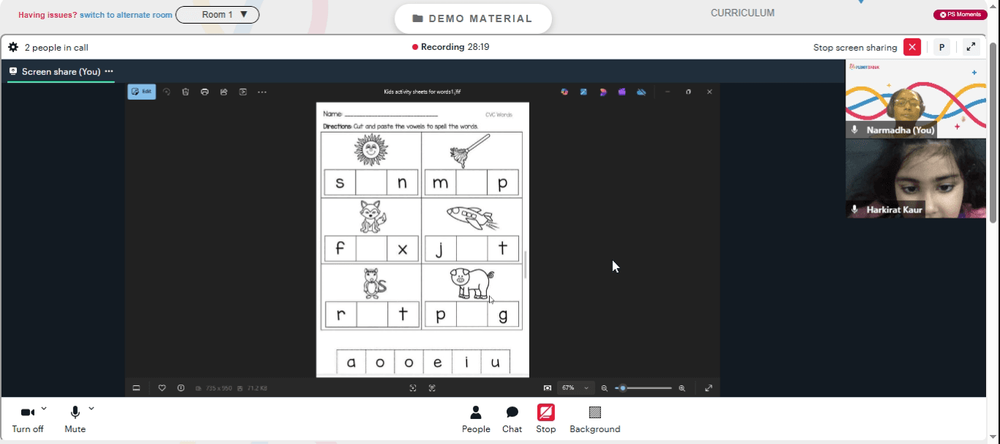This screenshot has width=1000, height=444.
Task: Open the Room 1 dropdown
Action: click(x=217, y=15)
